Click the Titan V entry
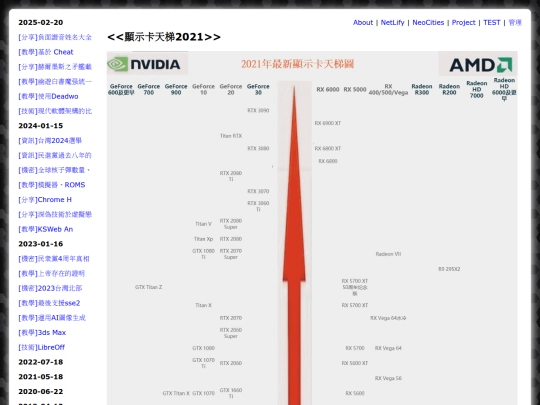Viewport: 540px width, 405px height. point(204,224)
